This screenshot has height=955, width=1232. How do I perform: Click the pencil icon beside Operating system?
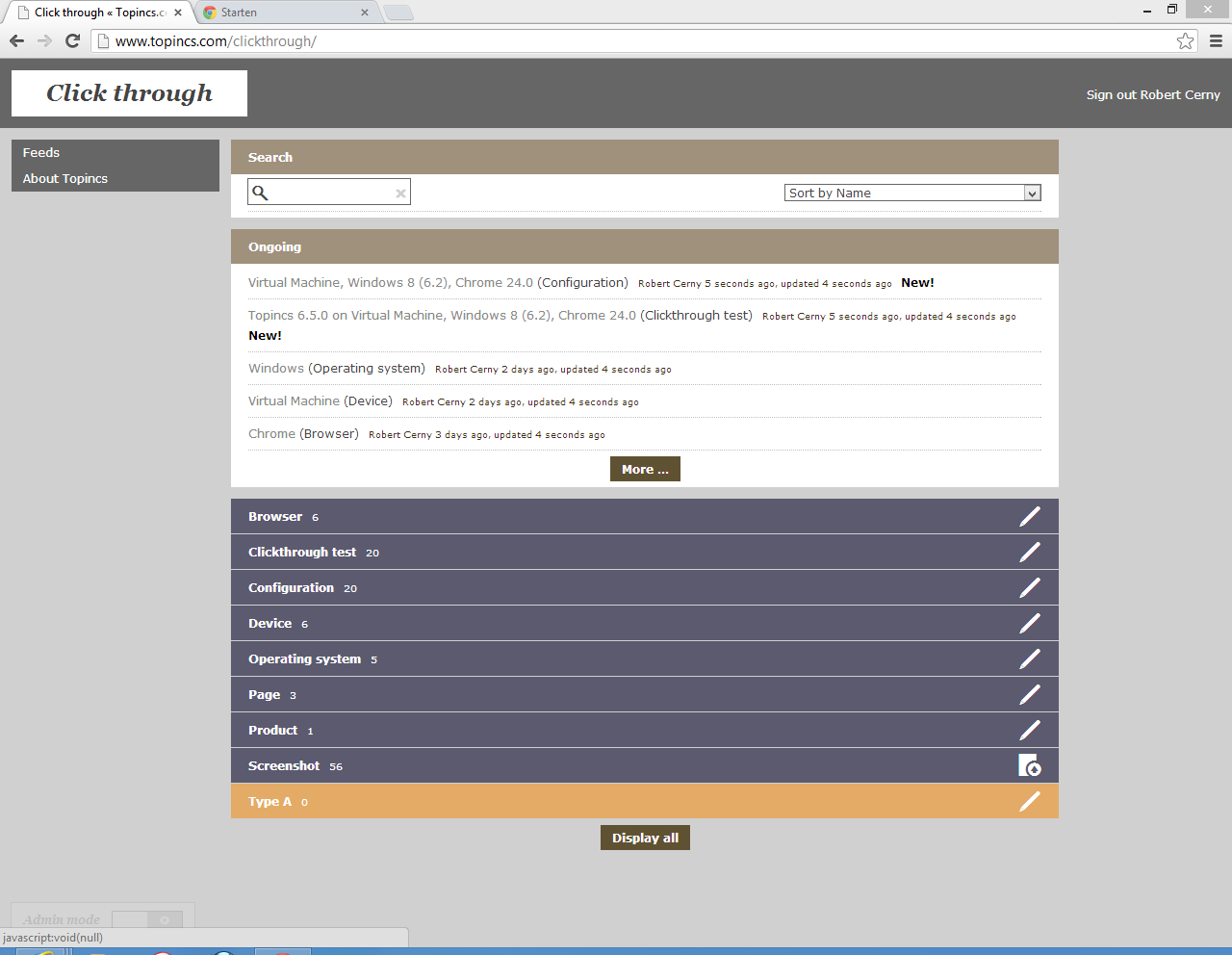click(1030, 659)
